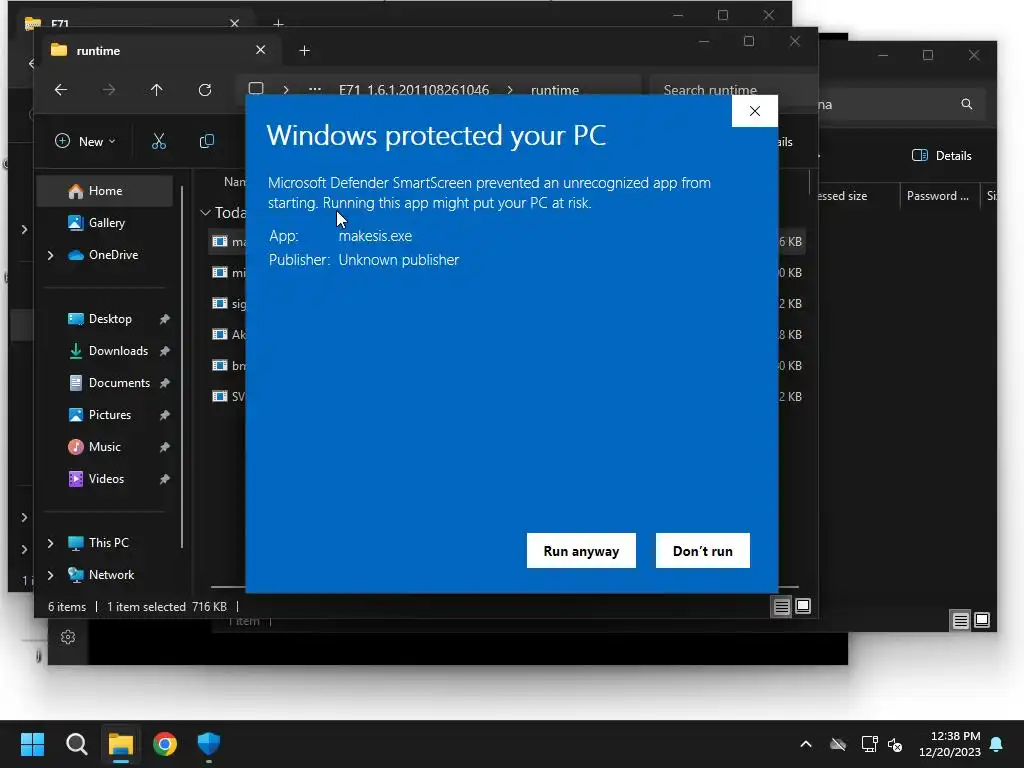
Task: Click the pin icon beside Videos
Action: pos(165,479)
